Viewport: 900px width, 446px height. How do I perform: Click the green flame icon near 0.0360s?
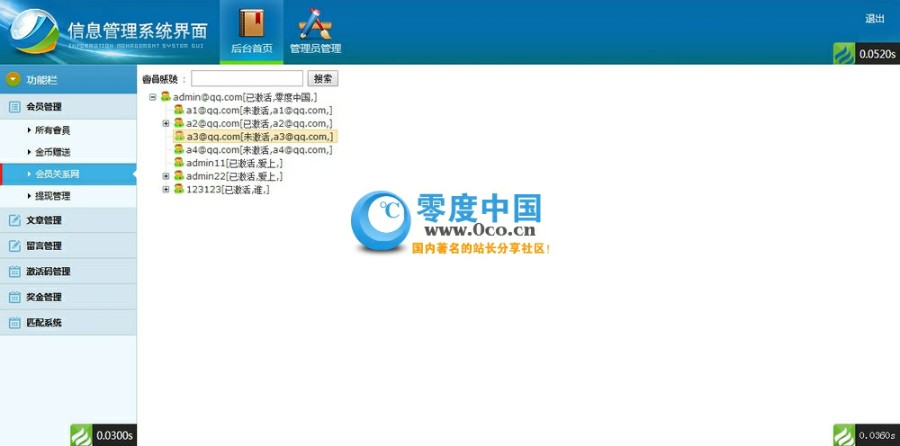tap(844, 435)
